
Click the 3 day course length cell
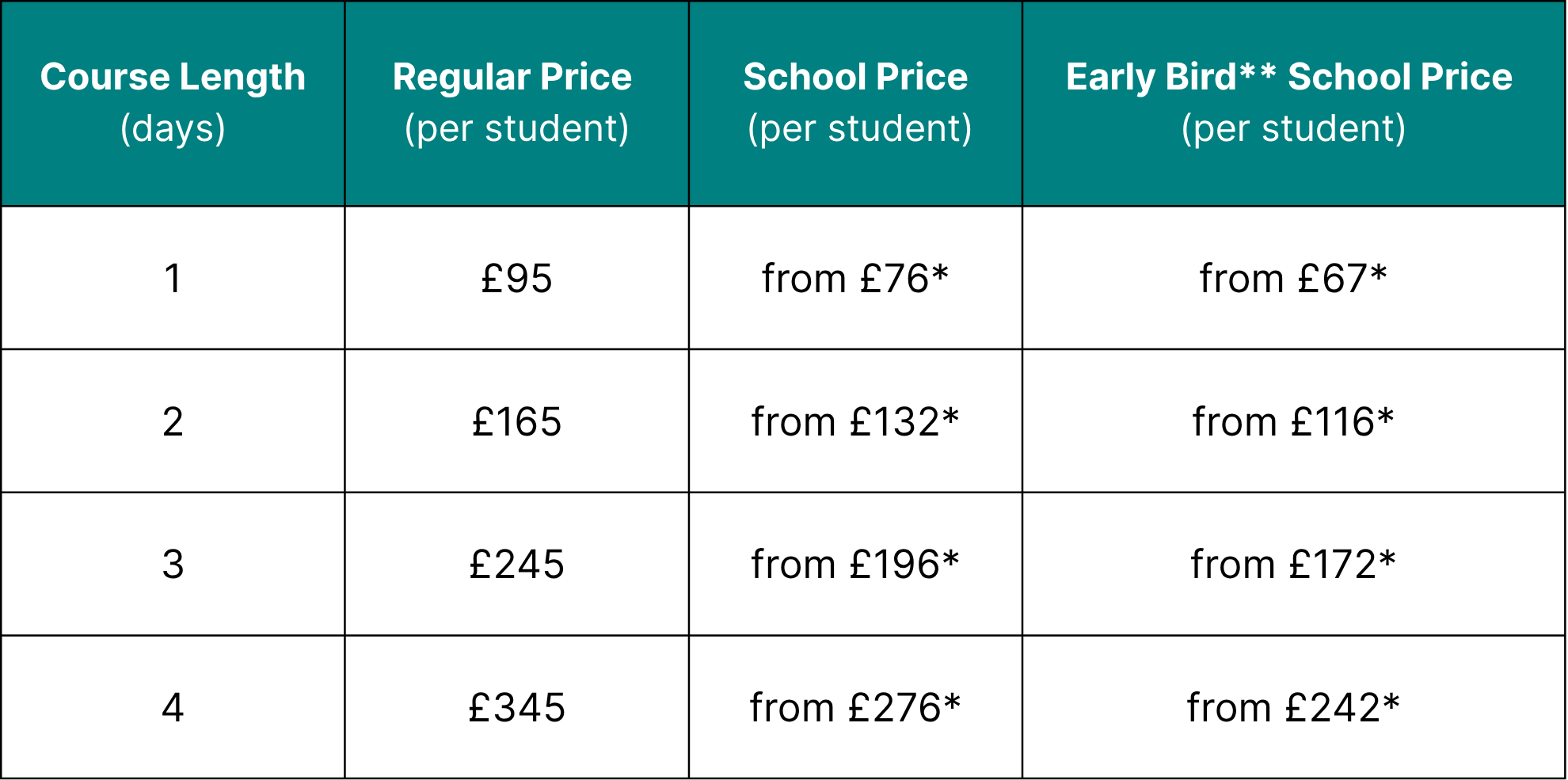173,565
